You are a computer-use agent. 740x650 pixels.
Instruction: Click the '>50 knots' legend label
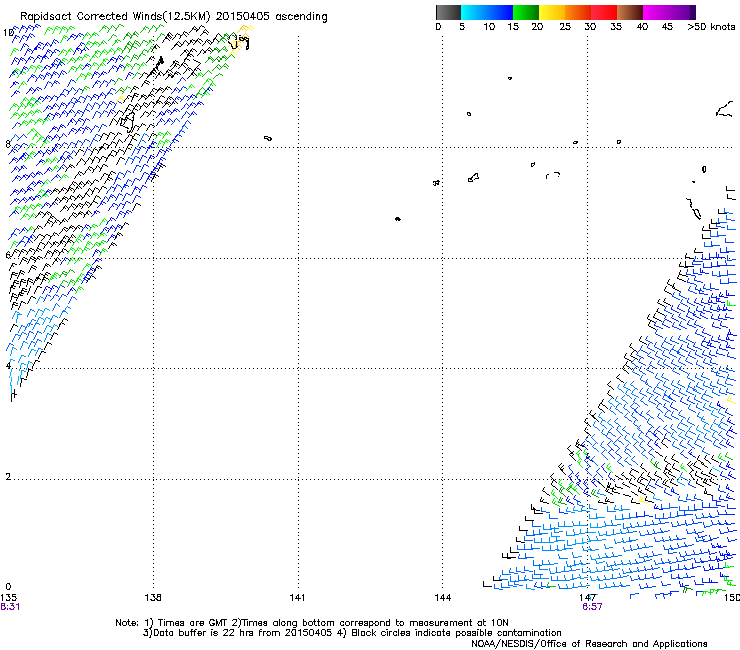point(711,26)
